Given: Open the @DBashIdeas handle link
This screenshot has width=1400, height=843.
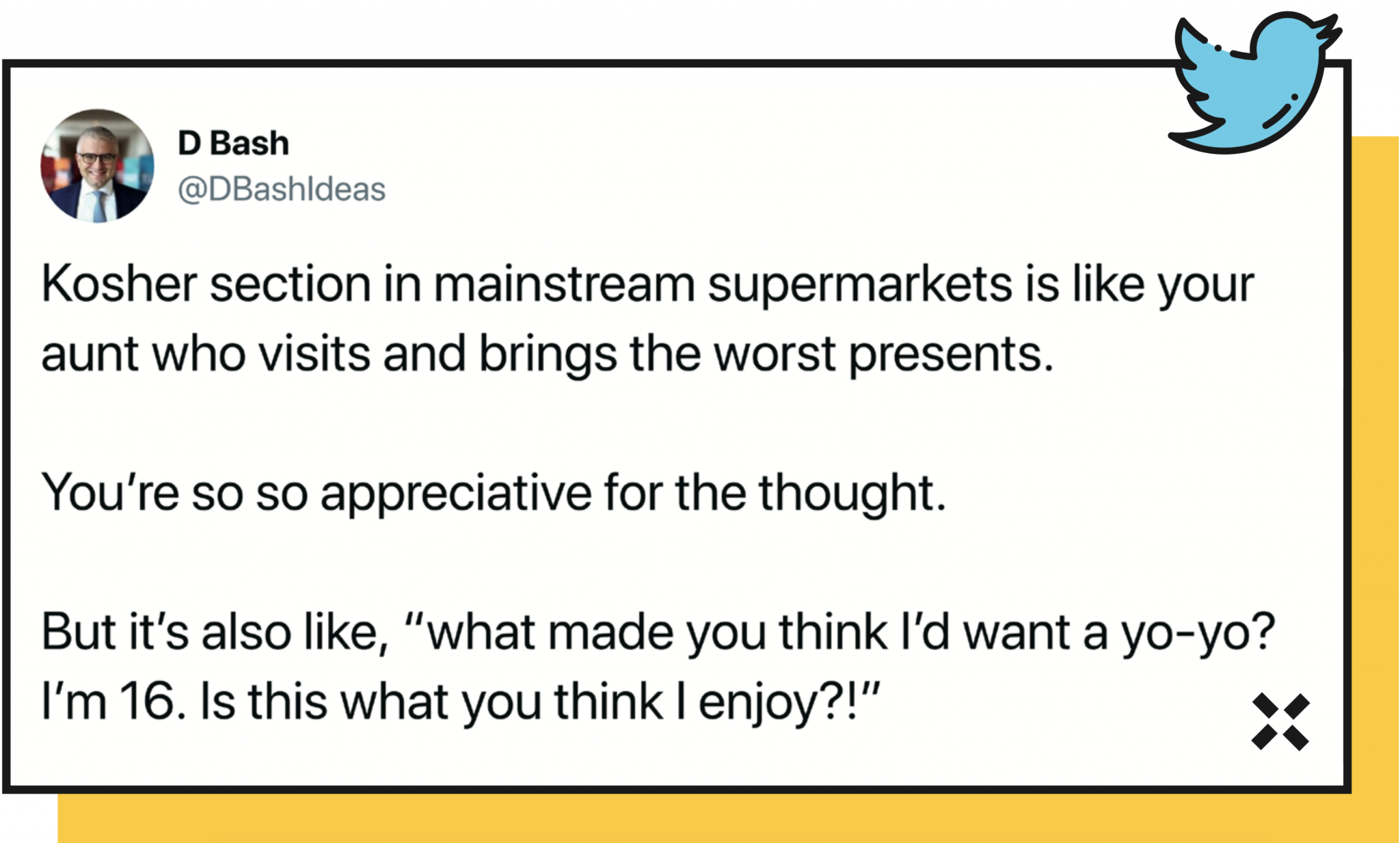Looking at the screenshot, I should tap(282, 189).
